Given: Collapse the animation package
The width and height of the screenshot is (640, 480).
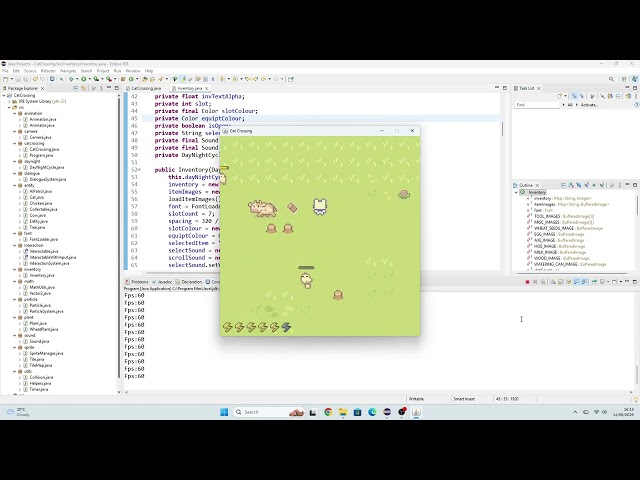Looking at the screenshot, I should pos(15,113).
